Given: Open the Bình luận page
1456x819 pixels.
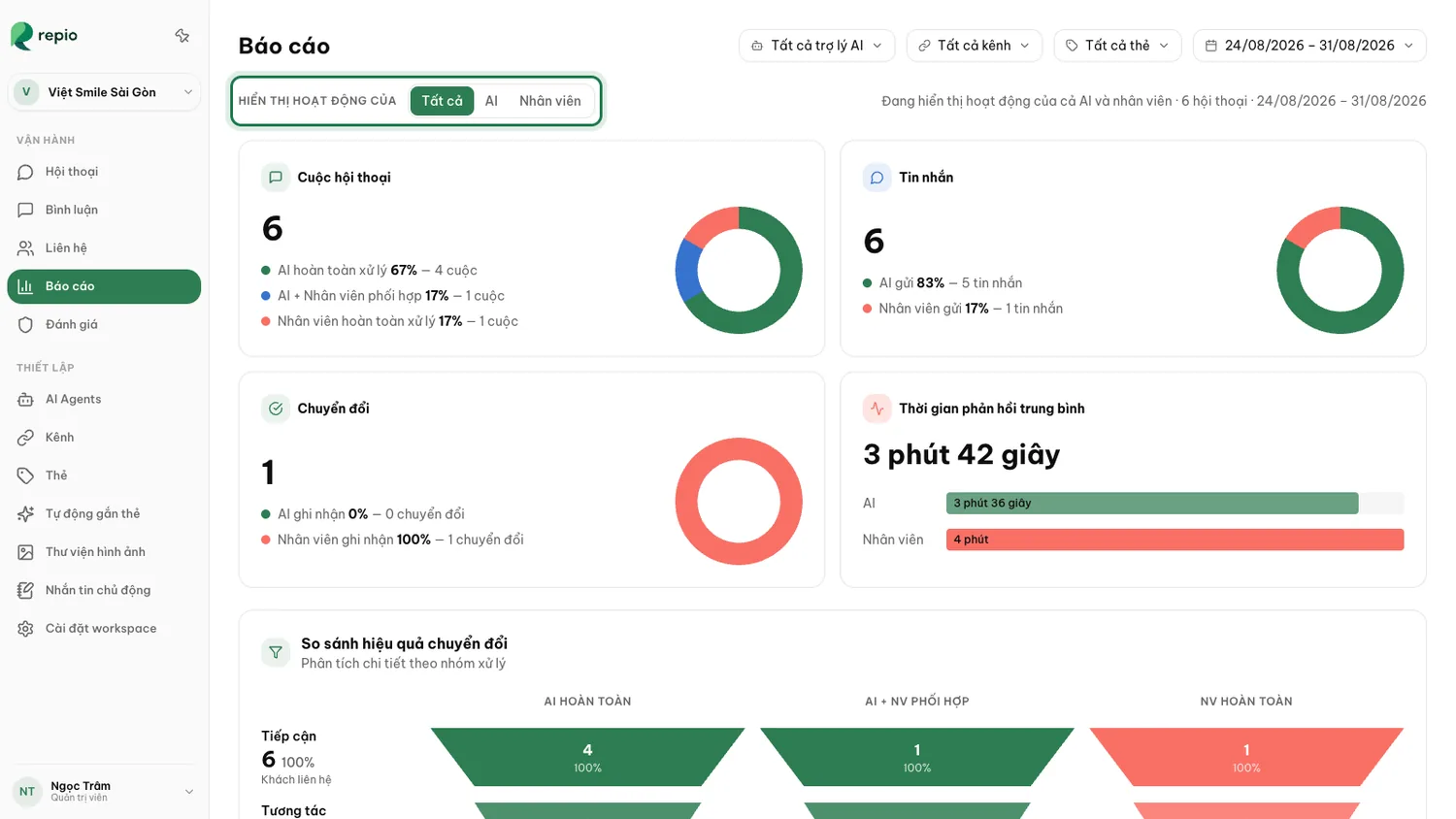Looking at the screenshot, I should point(104,210).
